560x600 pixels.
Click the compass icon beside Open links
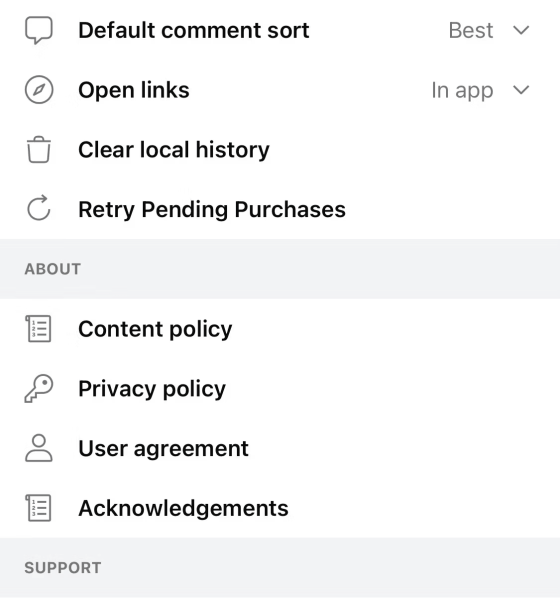click(x=39, y=90)
